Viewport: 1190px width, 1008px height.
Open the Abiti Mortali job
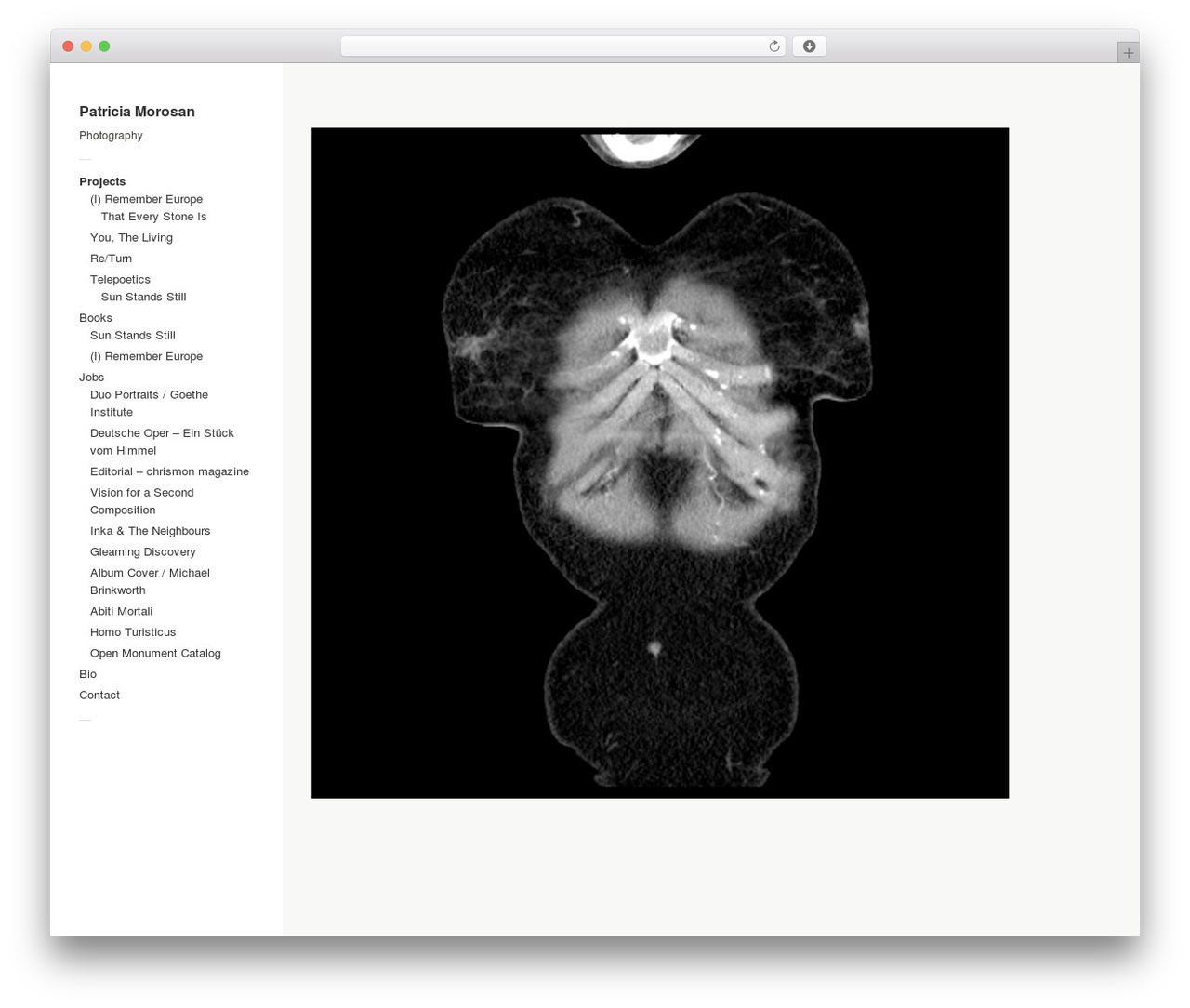pos(121,611)
